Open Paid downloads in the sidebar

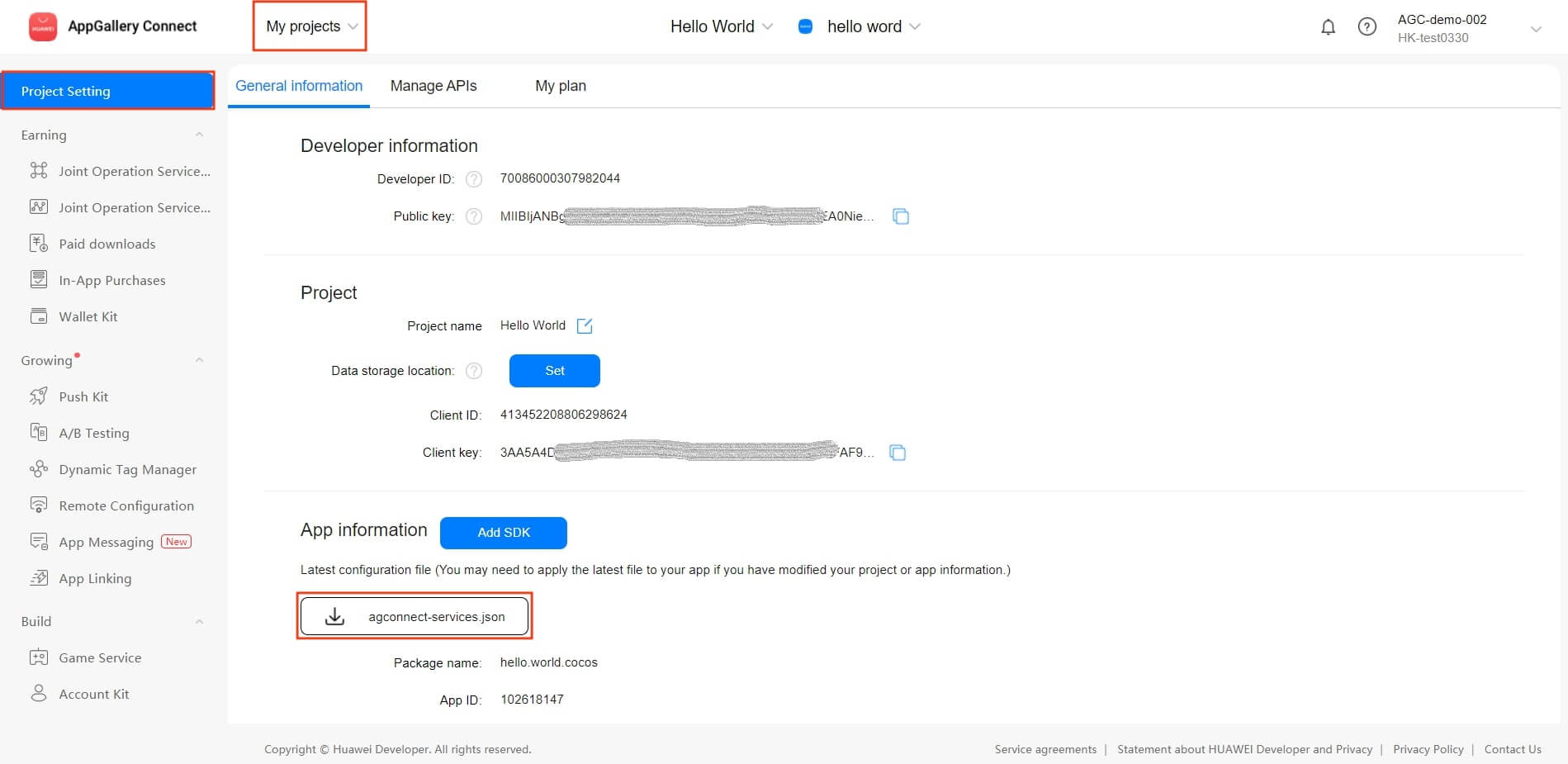tap(107, 244)
